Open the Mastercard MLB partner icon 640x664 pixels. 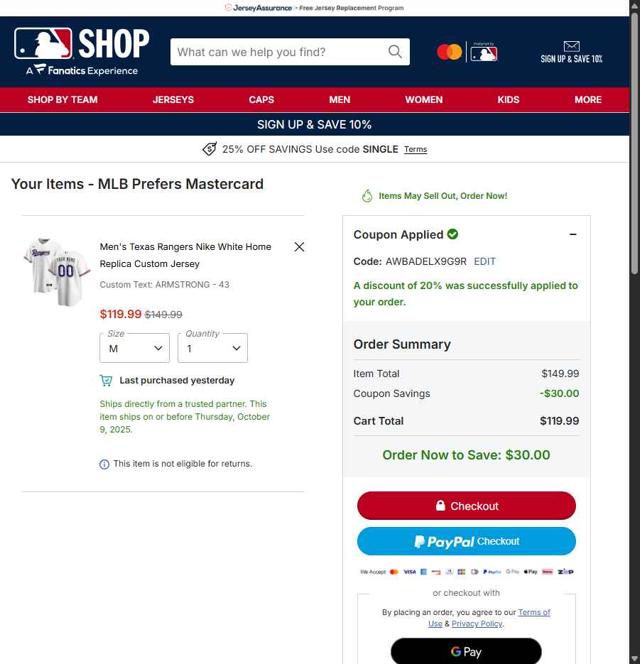pos(467,52)
